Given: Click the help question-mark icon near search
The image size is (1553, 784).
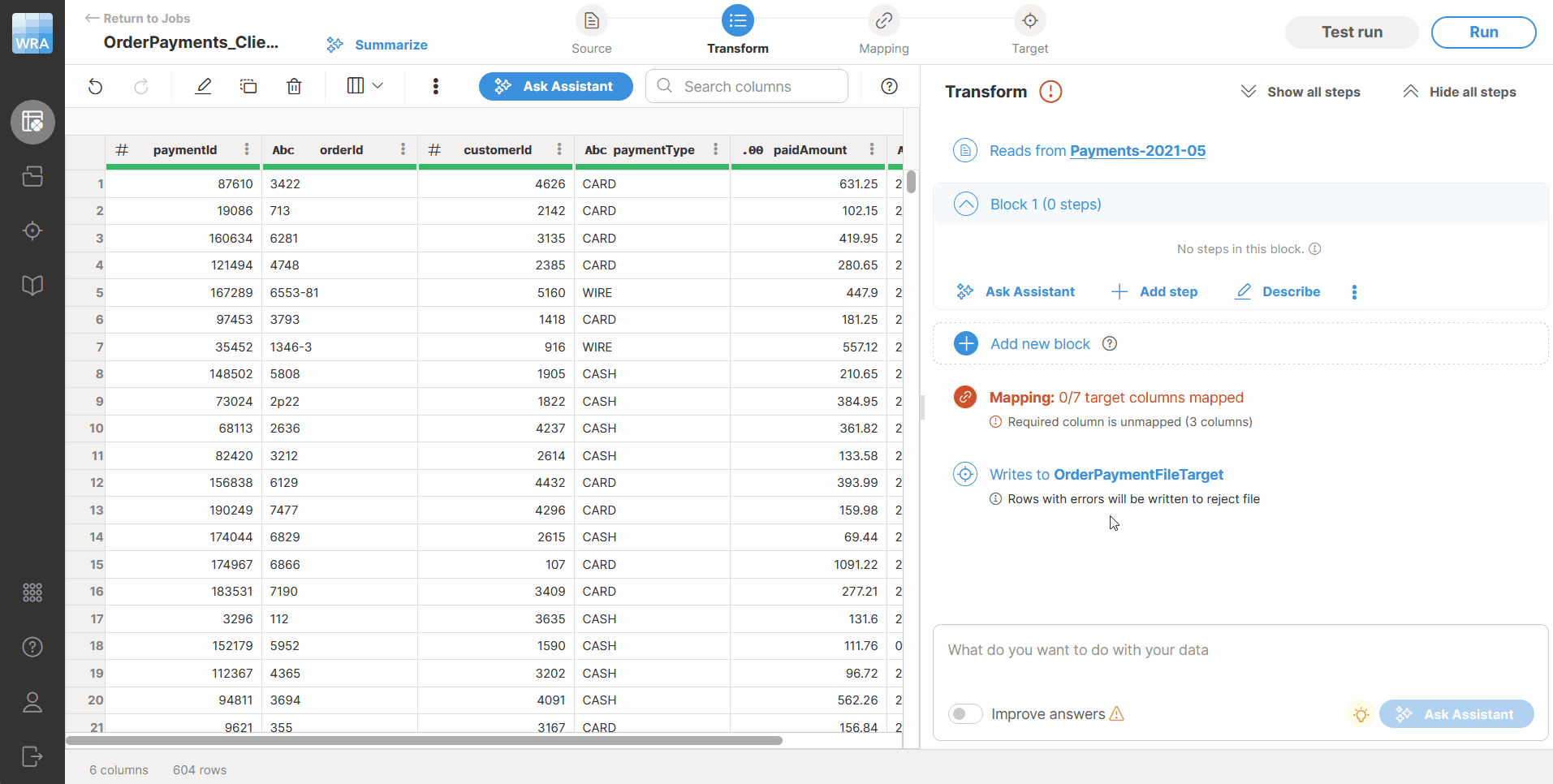Looking at the screenshot, I should coord(890,86).
